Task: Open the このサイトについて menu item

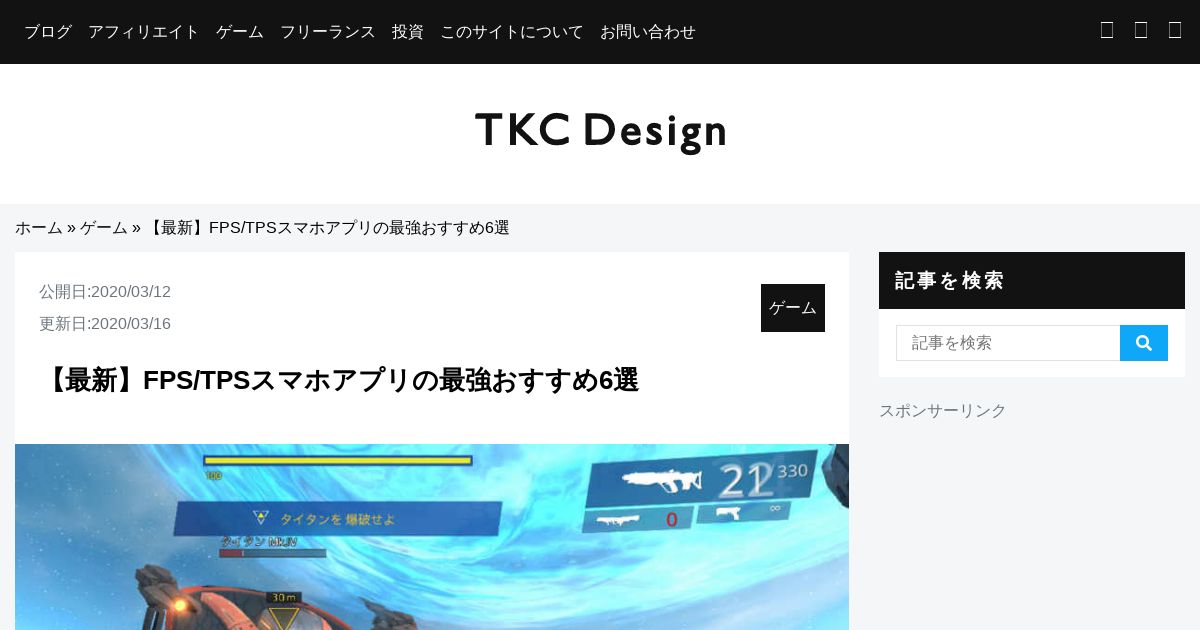Action: point(512,32)
